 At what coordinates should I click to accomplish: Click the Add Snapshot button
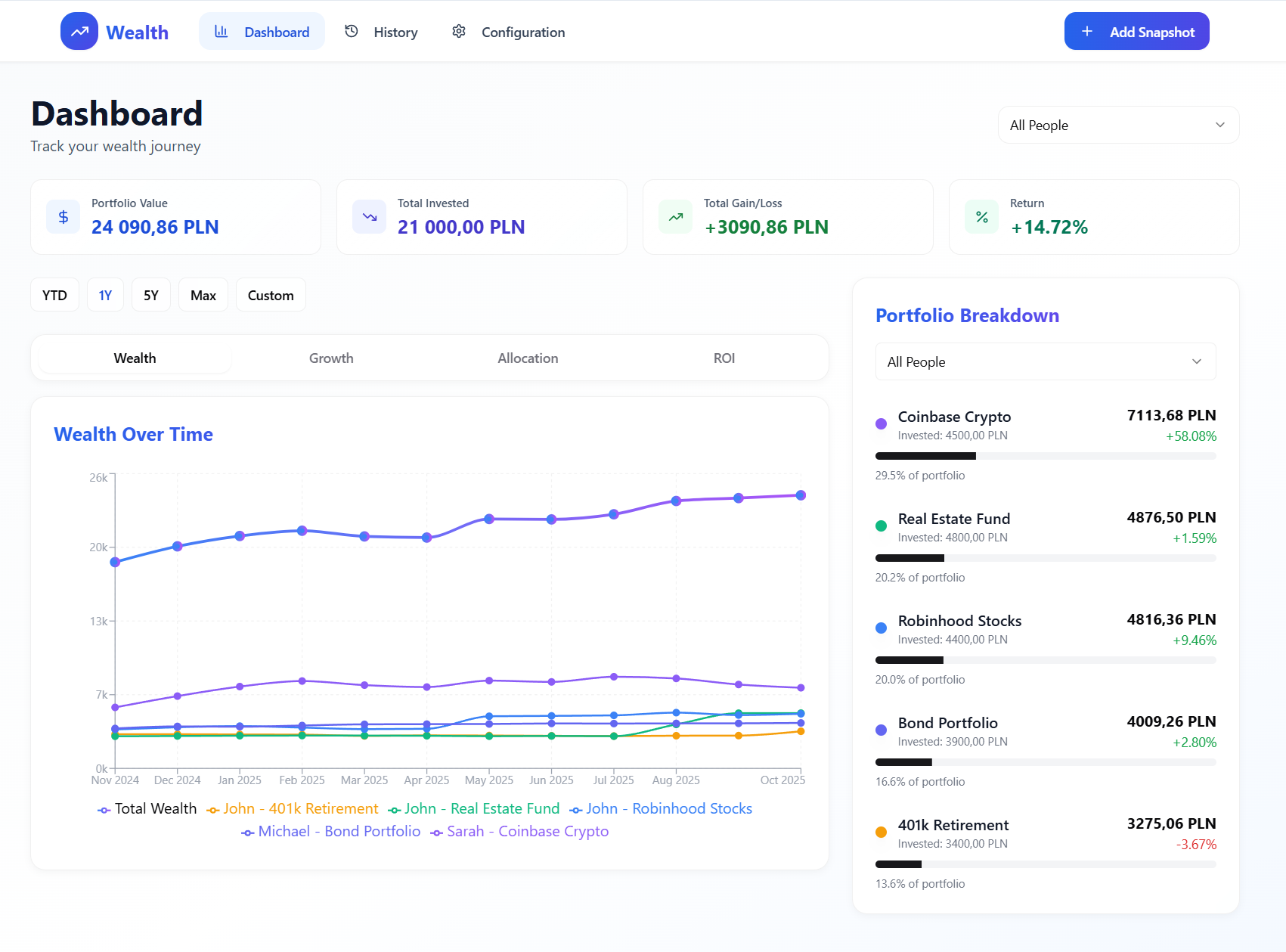coord(1137,31)
